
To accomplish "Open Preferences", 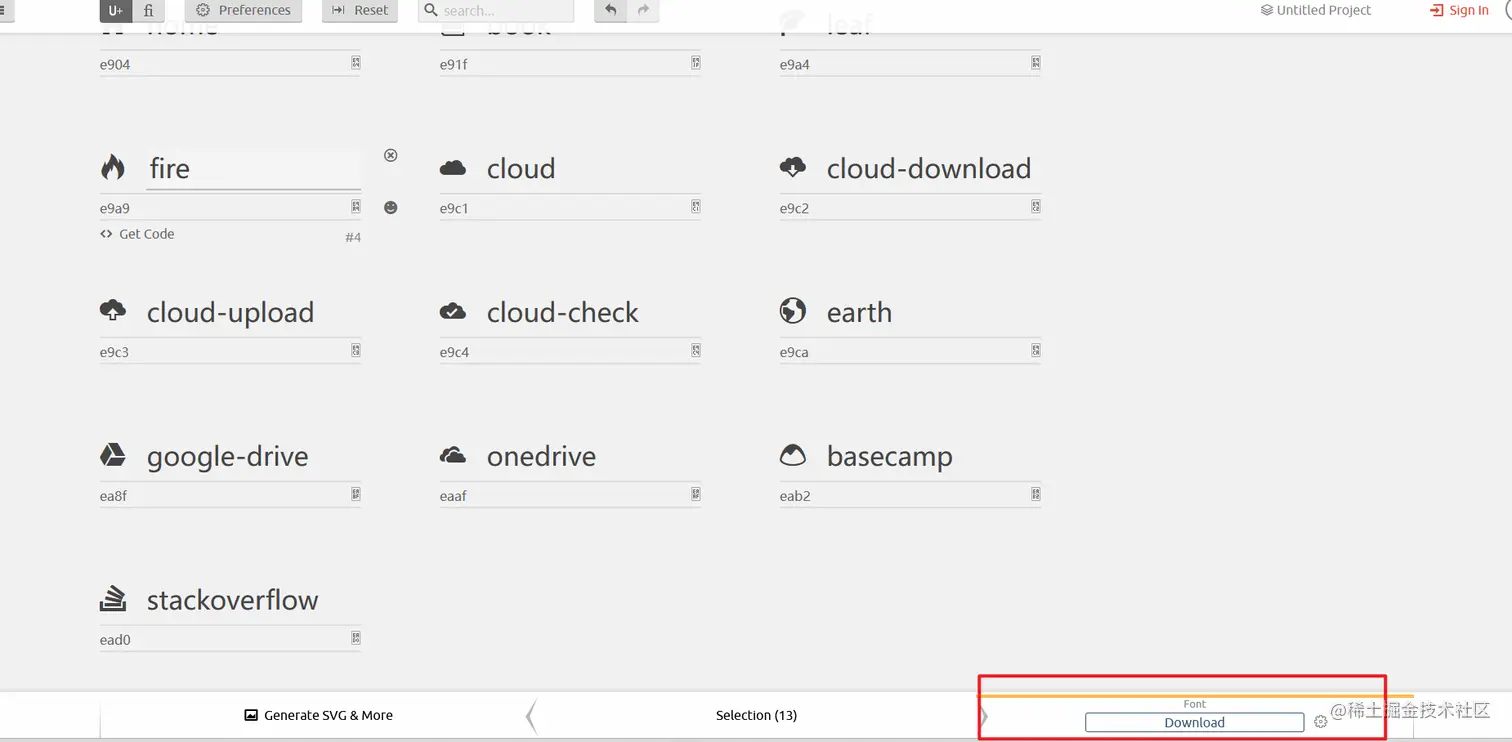I will (x=244, y=10).
